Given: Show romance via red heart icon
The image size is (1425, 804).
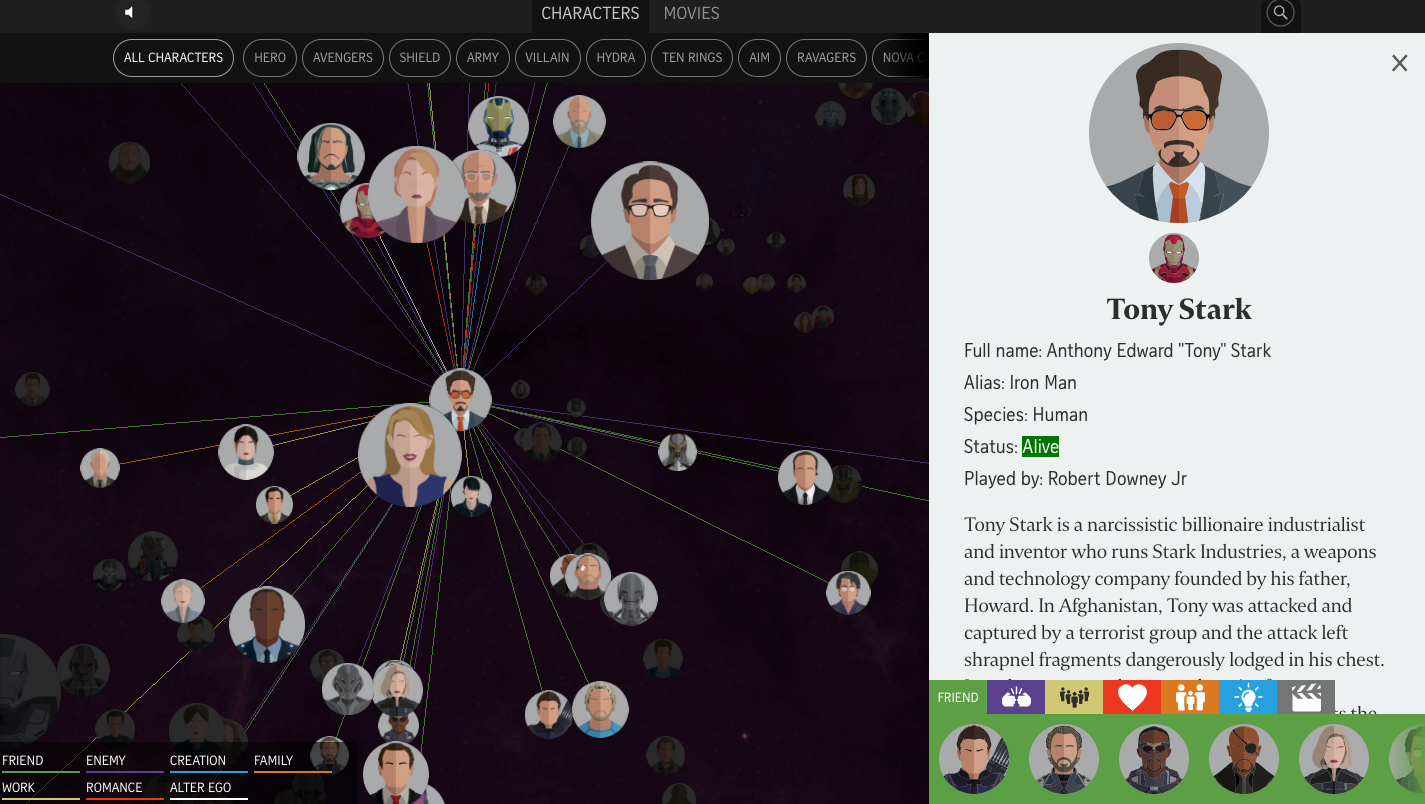Looking at the screenshot, I should tap(1132, 697).
